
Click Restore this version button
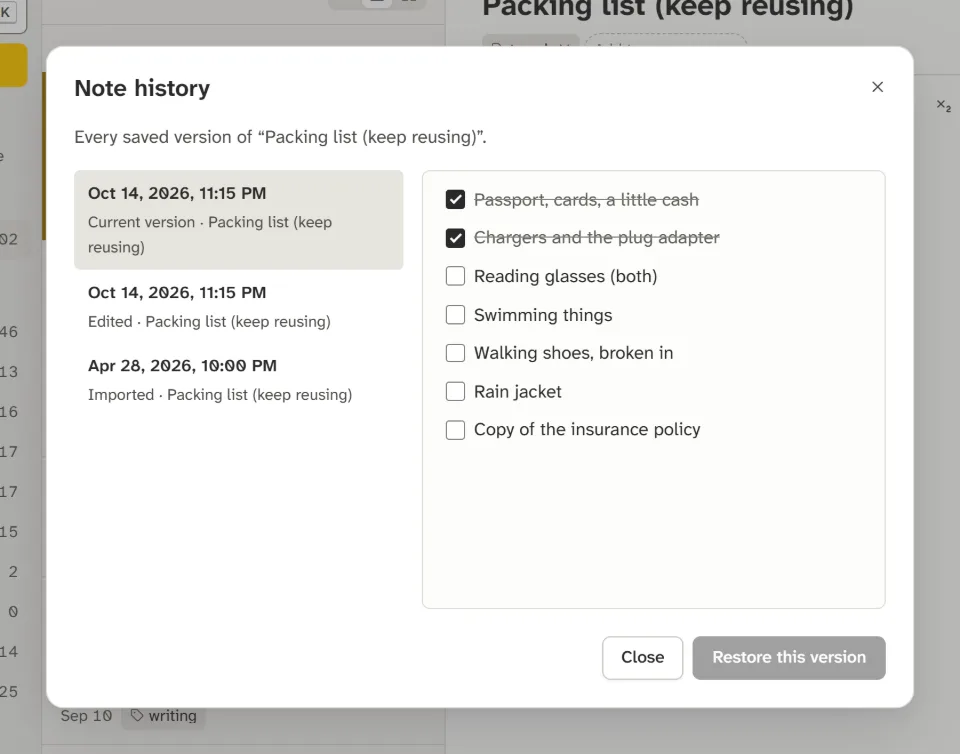point(789,657)
